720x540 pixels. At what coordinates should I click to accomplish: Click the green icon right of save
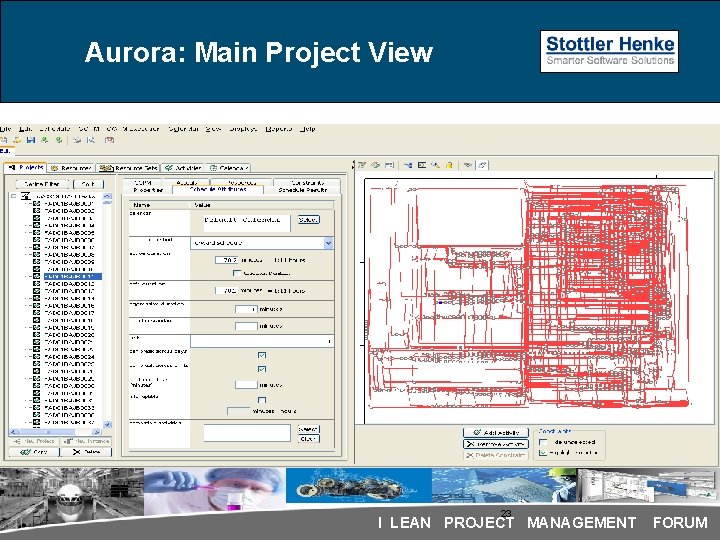[45, 140]
